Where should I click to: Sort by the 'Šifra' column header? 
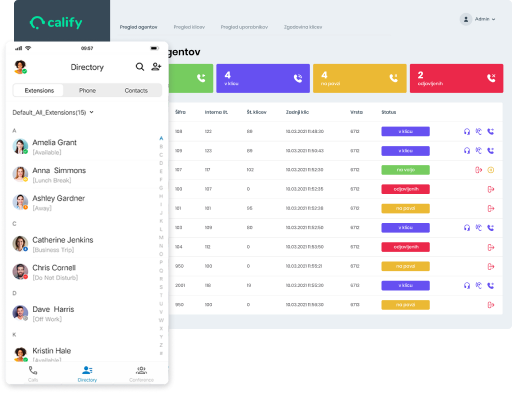[x=180, y=112]
